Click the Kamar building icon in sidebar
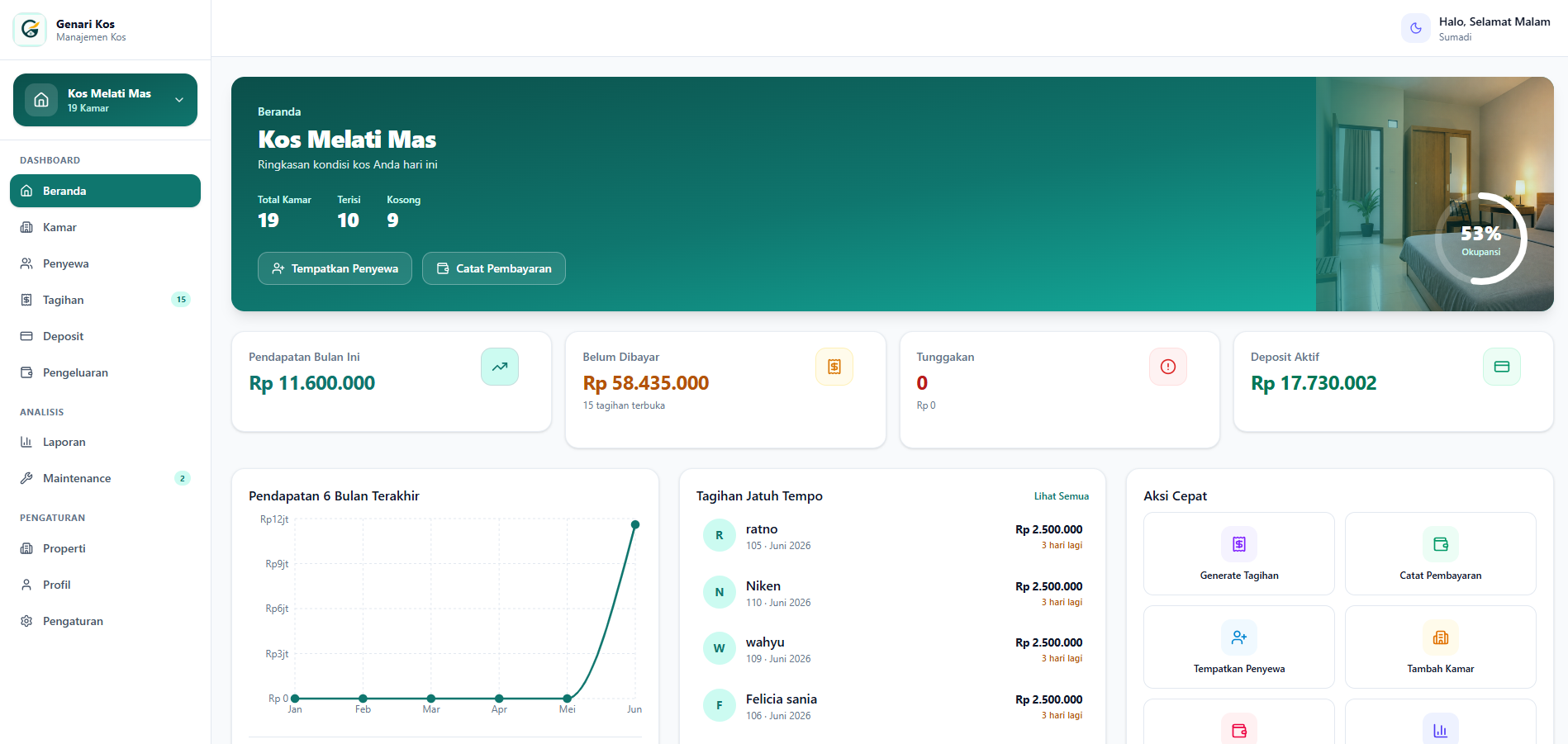 point(26,227)
